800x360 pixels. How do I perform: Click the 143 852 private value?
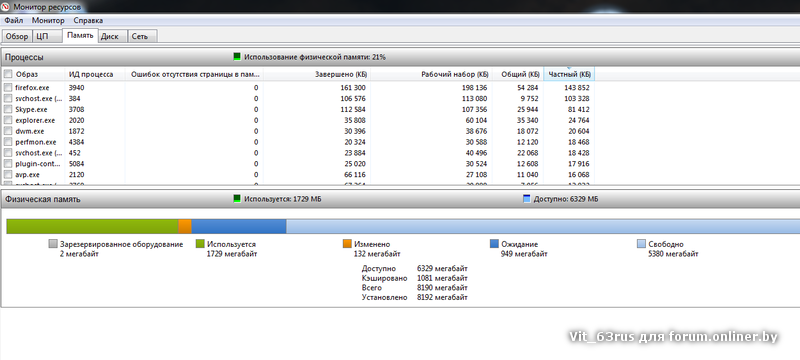coord(577,88)
